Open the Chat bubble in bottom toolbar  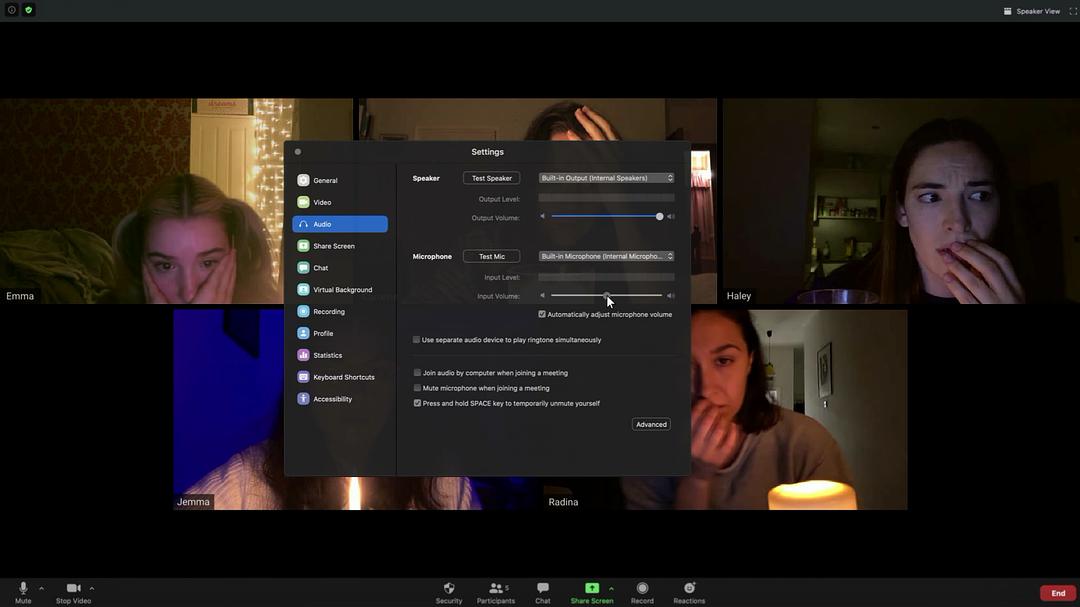(542, 589)
